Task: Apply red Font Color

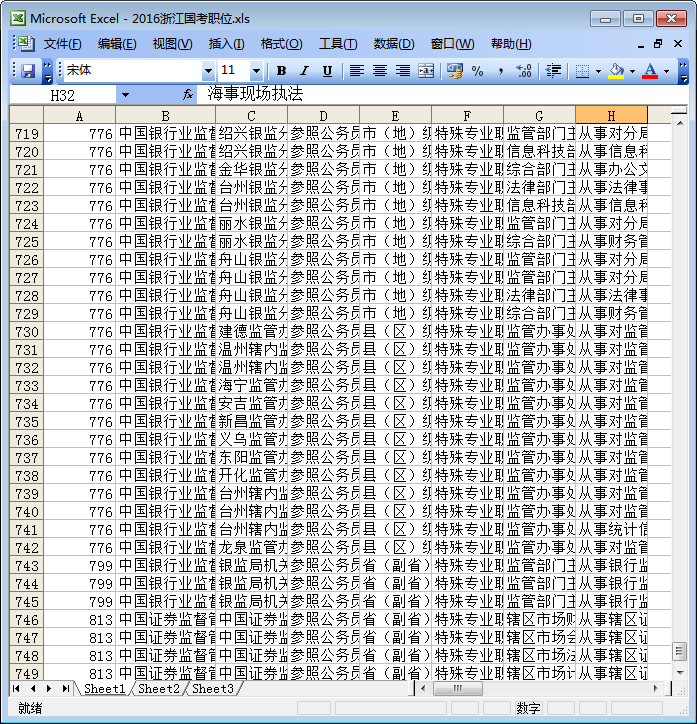Action: 650,71
